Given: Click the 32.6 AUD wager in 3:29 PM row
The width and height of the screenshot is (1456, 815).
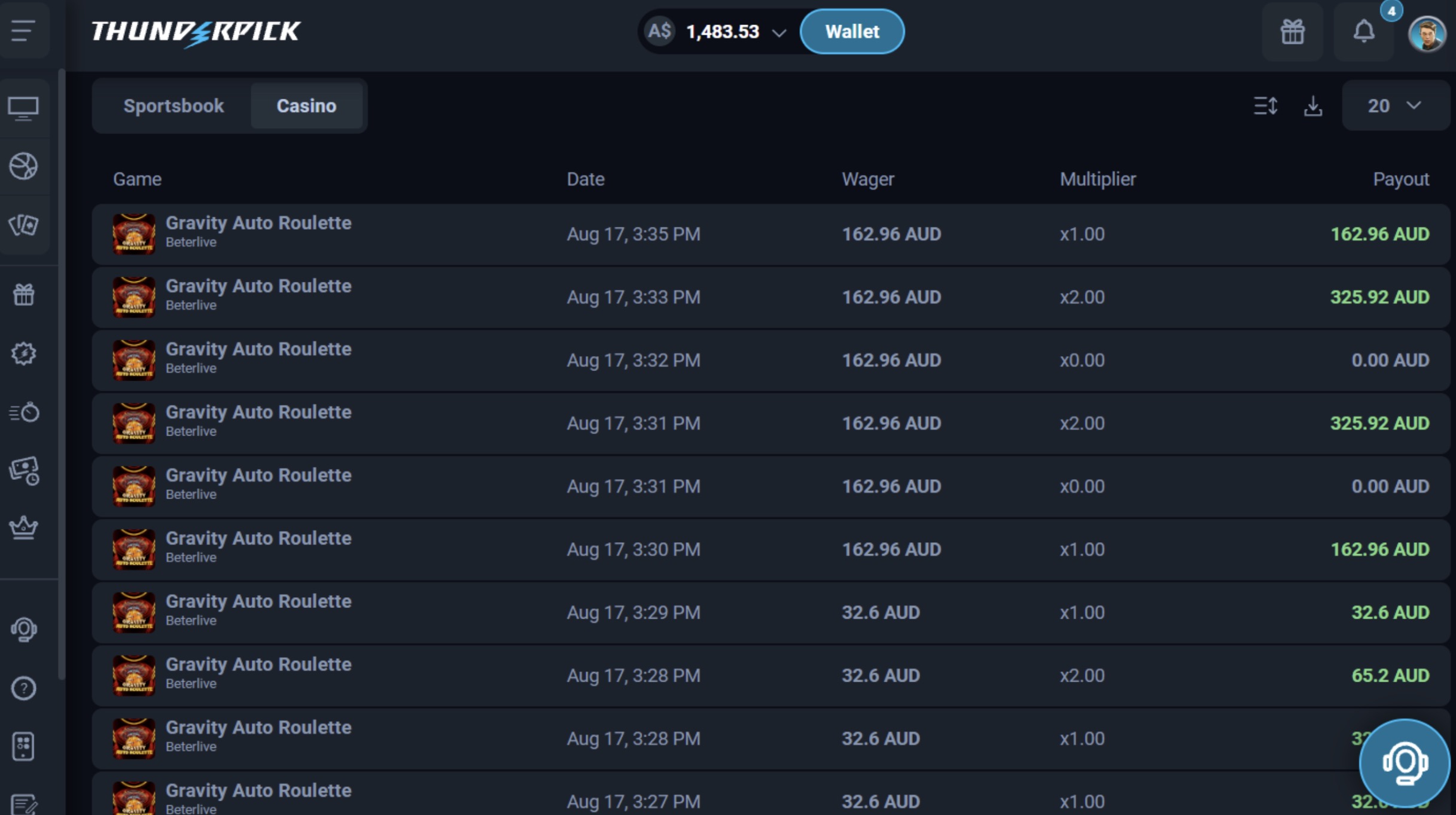Looking at the screenshot, I should click(881, 612).
